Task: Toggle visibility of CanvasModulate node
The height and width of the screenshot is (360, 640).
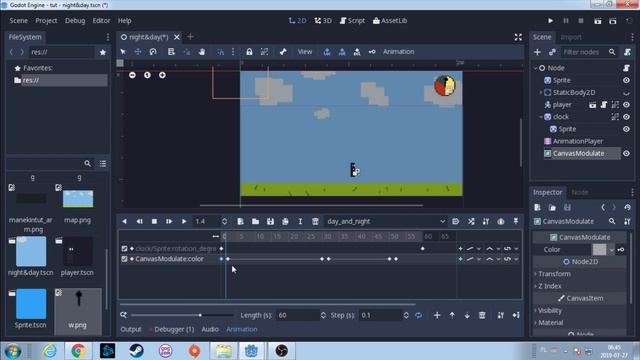Action: pos(626,153)
